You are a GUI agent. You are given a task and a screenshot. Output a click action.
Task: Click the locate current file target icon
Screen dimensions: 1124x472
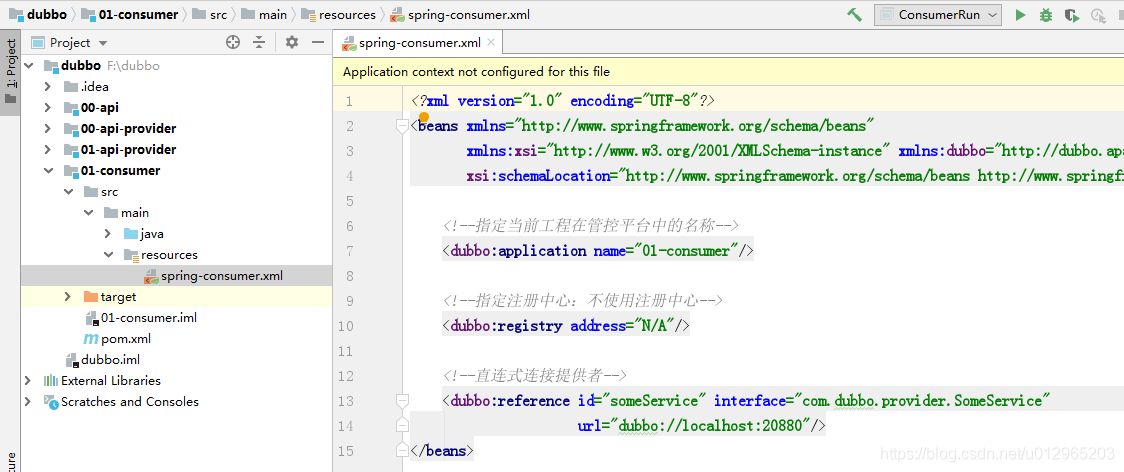(233, 42)
